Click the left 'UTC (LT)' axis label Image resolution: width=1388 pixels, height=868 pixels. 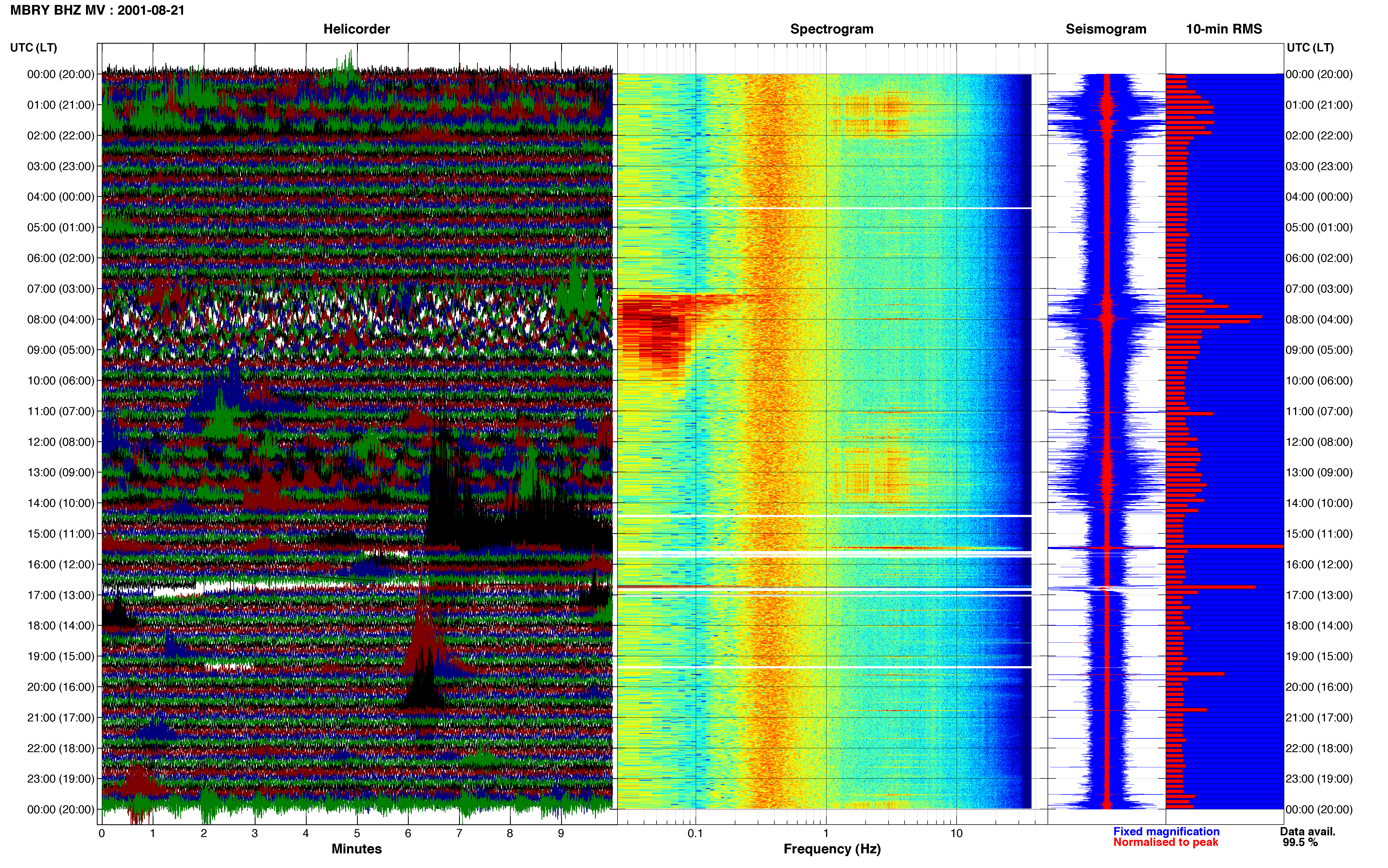34,48
